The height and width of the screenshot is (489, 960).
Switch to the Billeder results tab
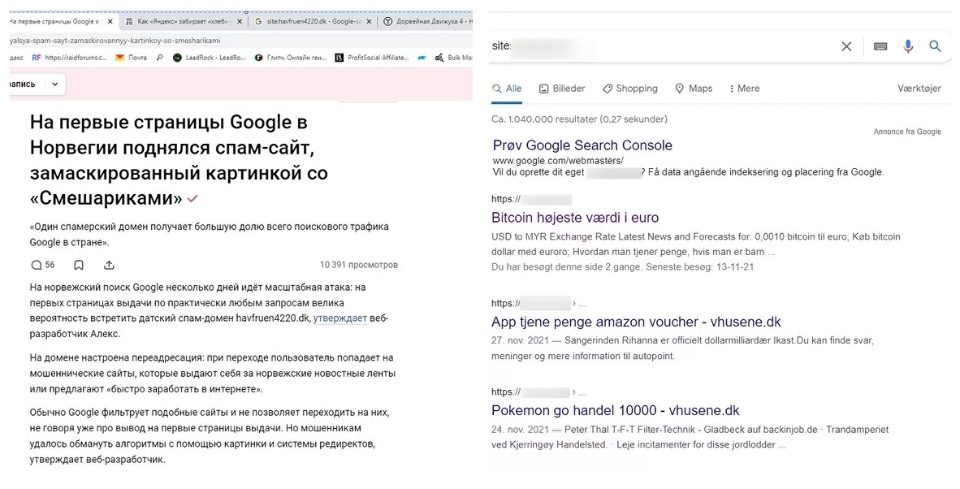click(562, 88)
